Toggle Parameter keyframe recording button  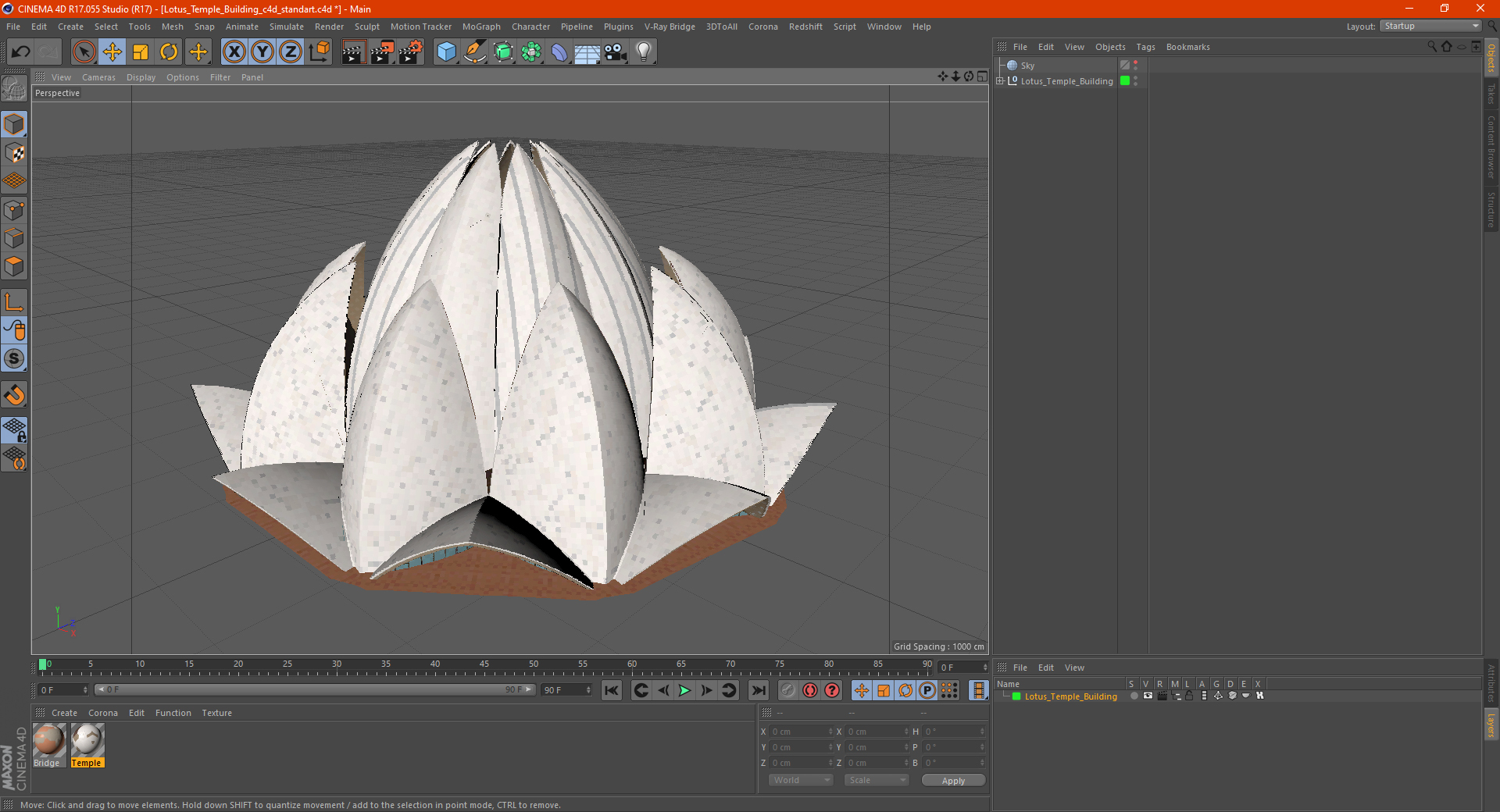point(927,690)
